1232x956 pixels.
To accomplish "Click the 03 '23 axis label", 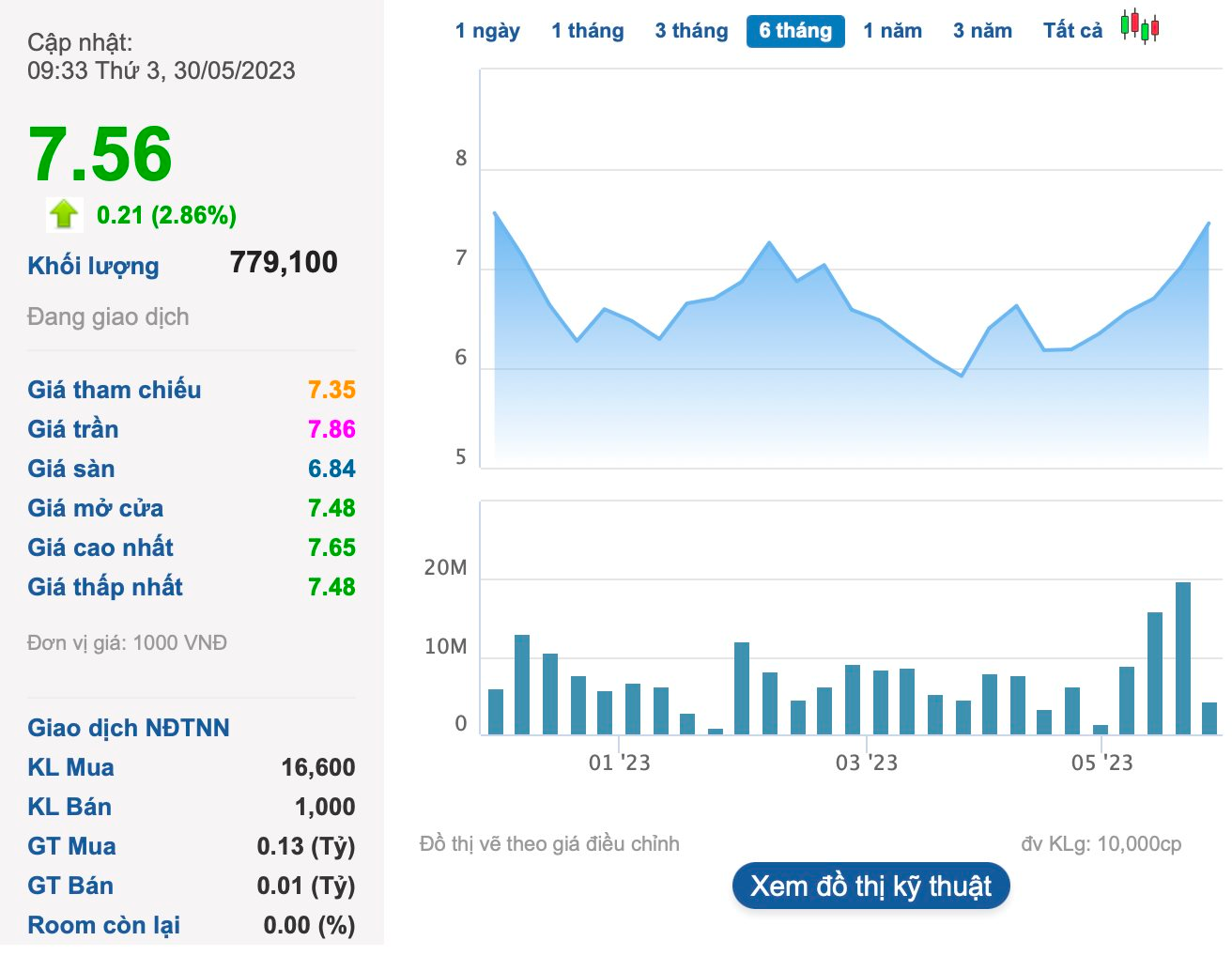I will (867, 763).
